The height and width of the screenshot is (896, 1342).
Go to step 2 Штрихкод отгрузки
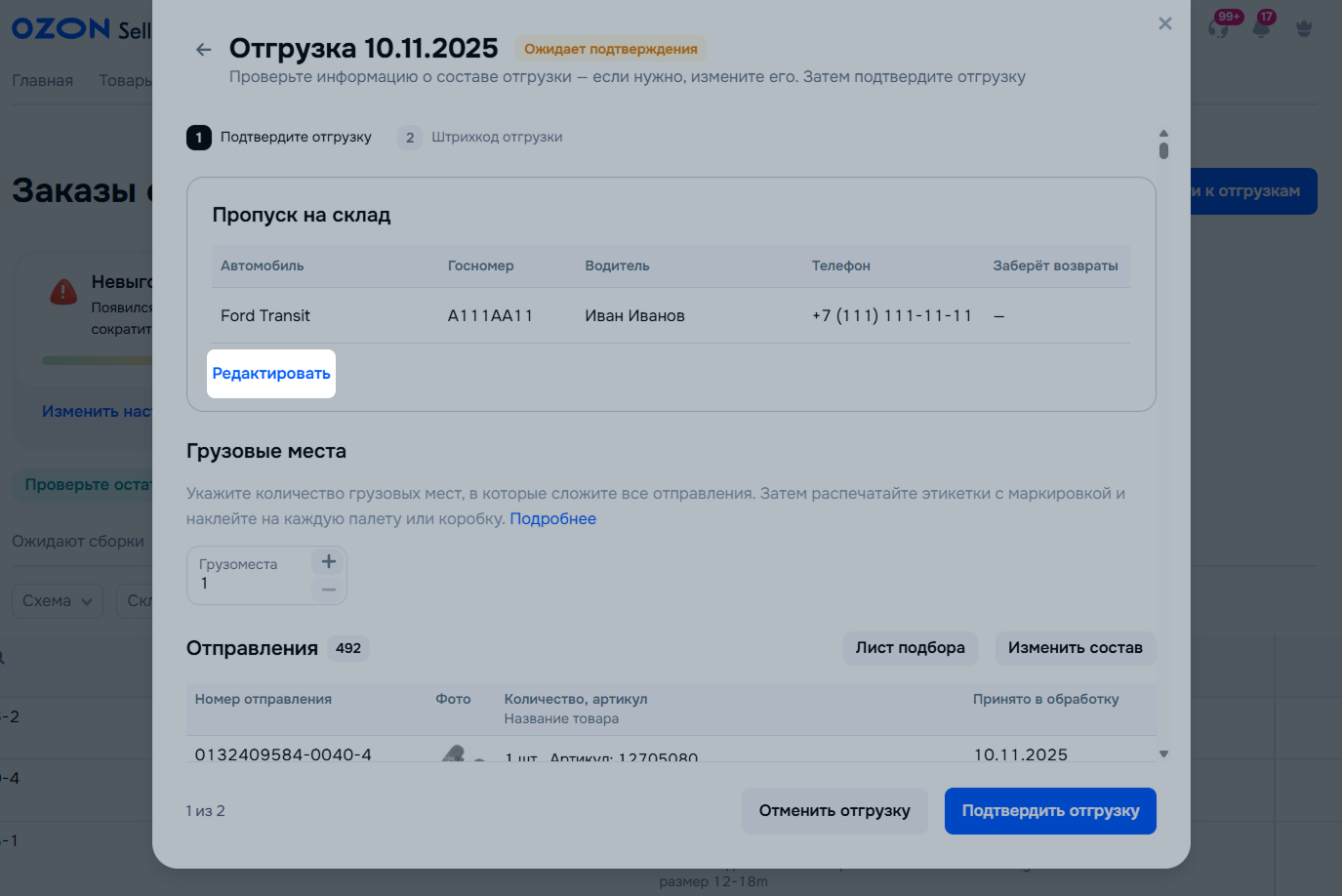tap(480, 138)
